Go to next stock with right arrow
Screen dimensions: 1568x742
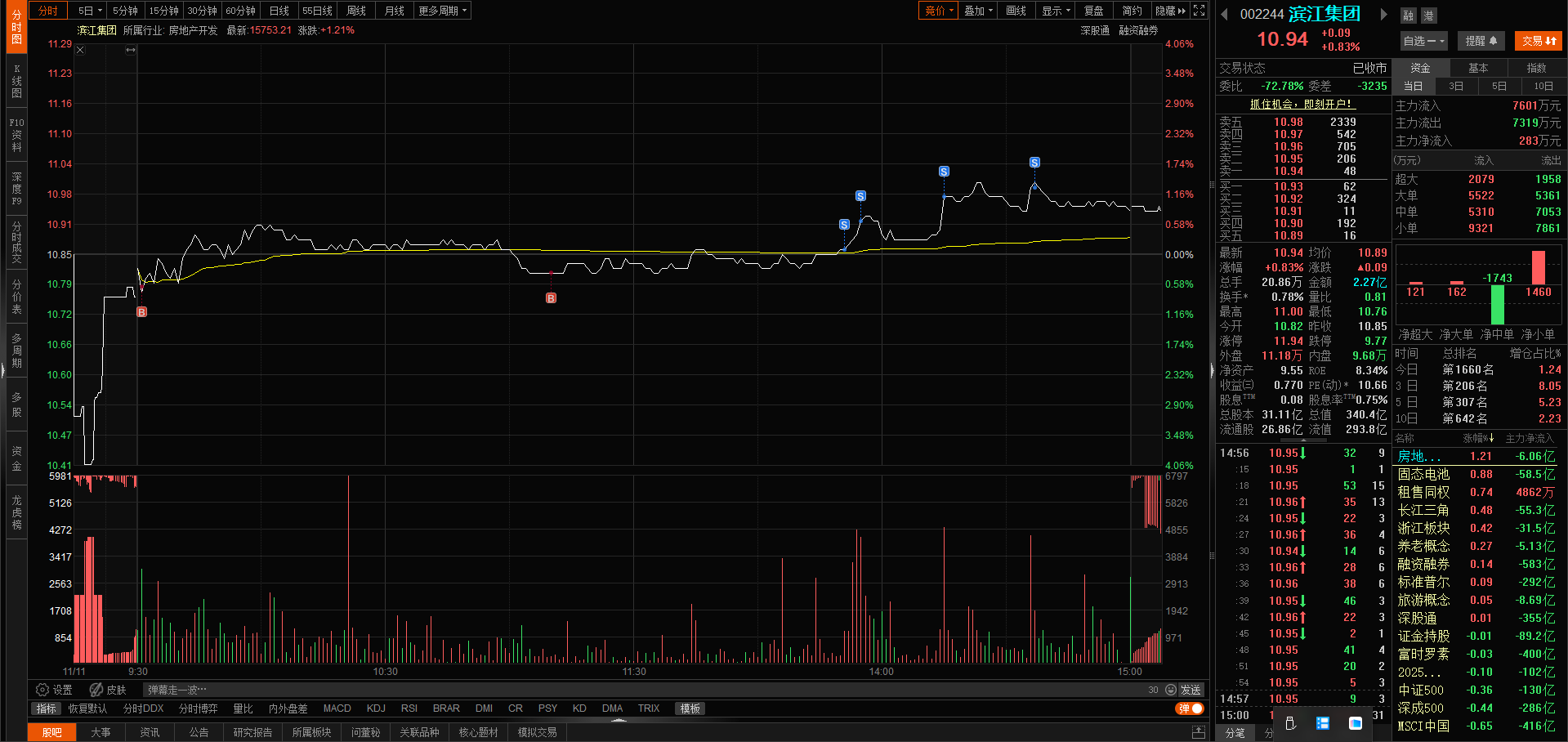coord(1383,14)
